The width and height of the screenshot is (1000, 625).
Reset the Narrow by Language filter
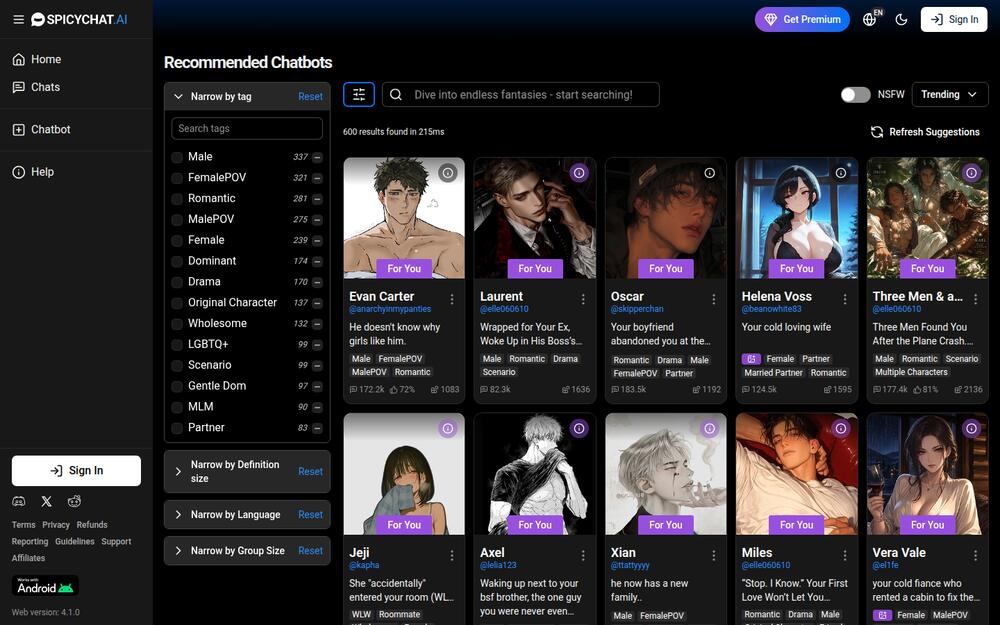tap(311, 515)
